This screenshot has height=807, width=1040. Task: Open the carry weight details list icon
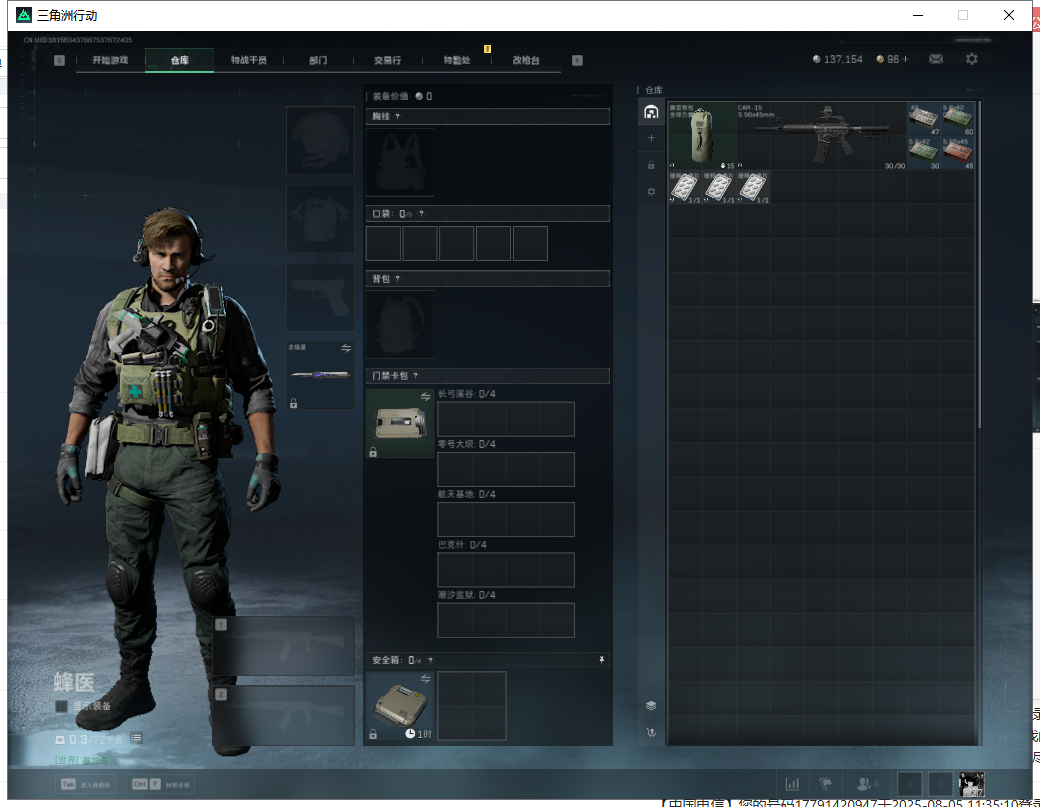137,737
